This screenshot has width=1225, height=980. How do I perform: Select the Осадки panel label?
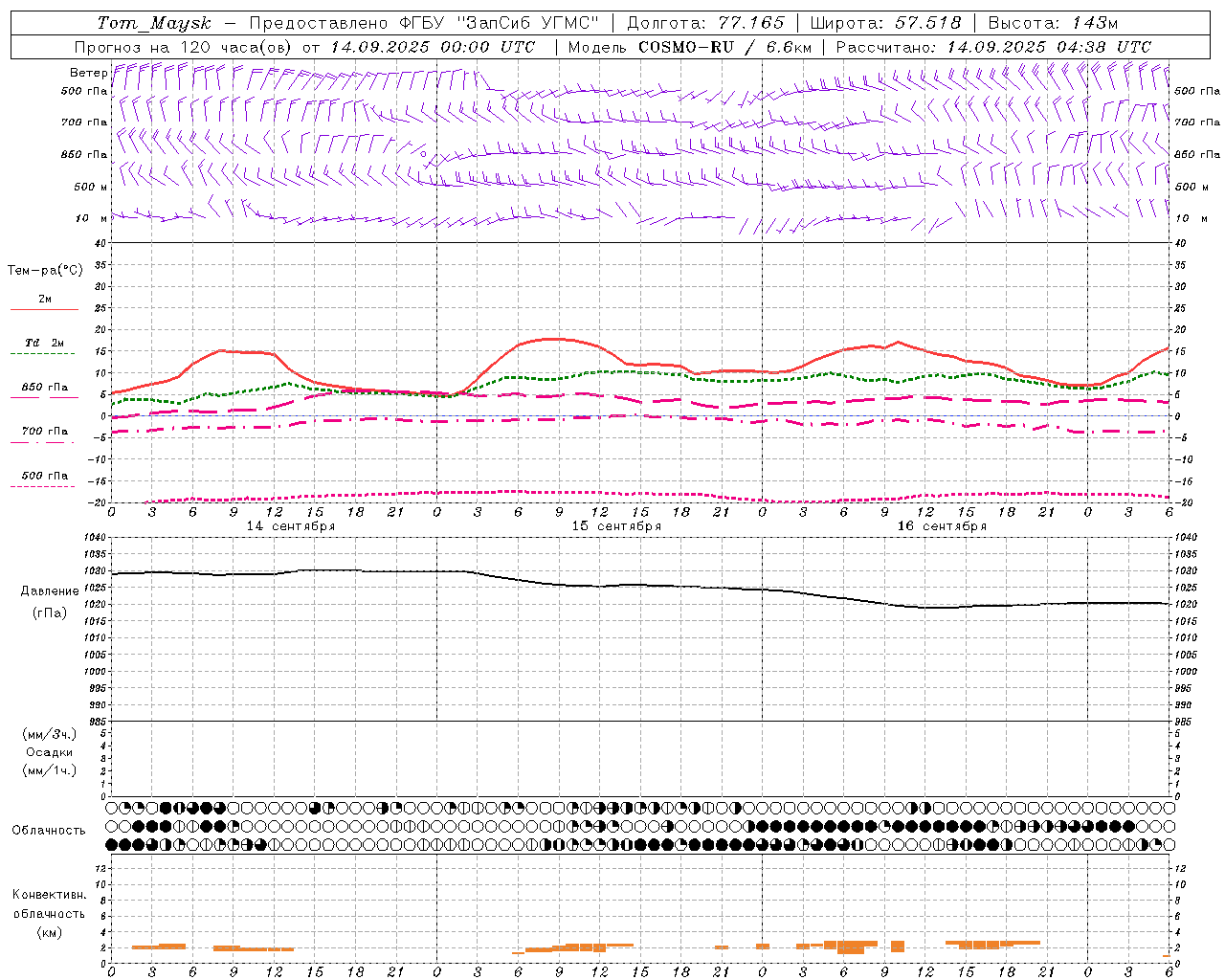(50, 752)
